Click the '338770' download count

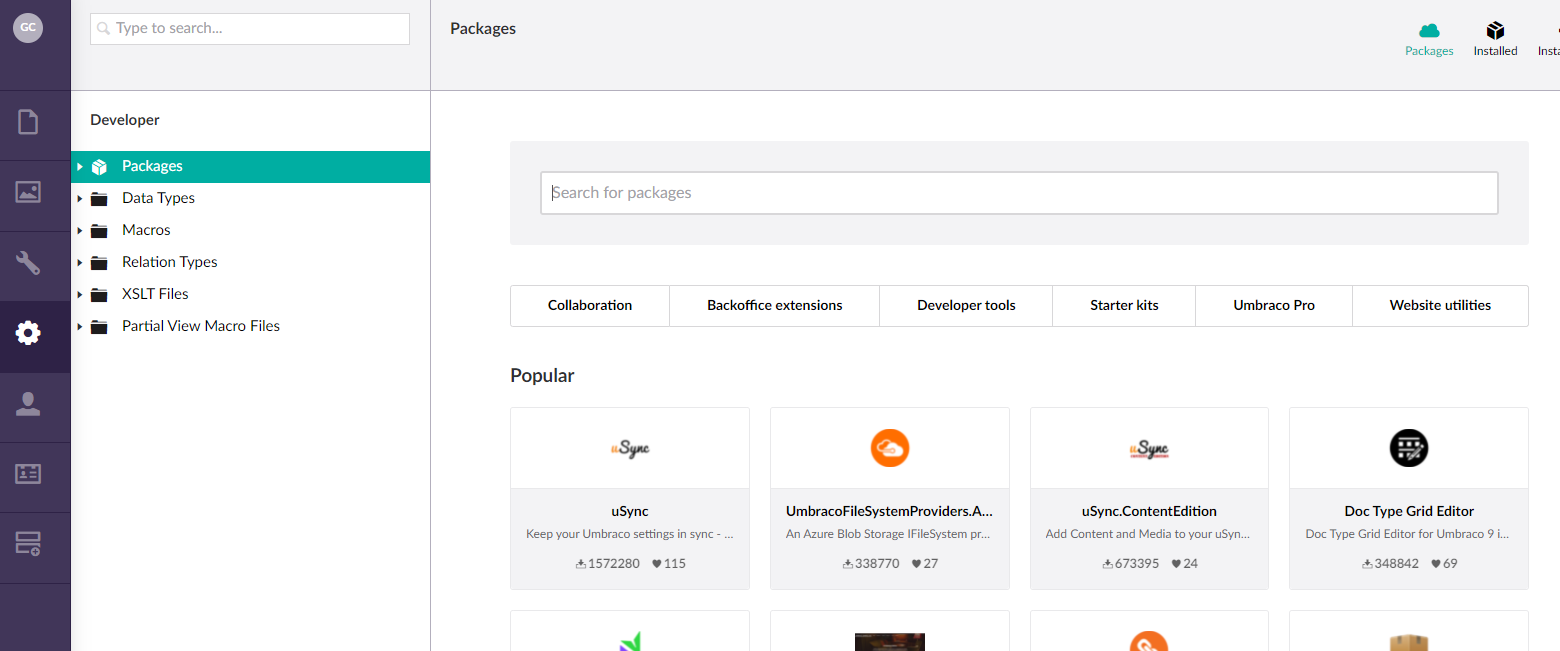pos(876,564)
